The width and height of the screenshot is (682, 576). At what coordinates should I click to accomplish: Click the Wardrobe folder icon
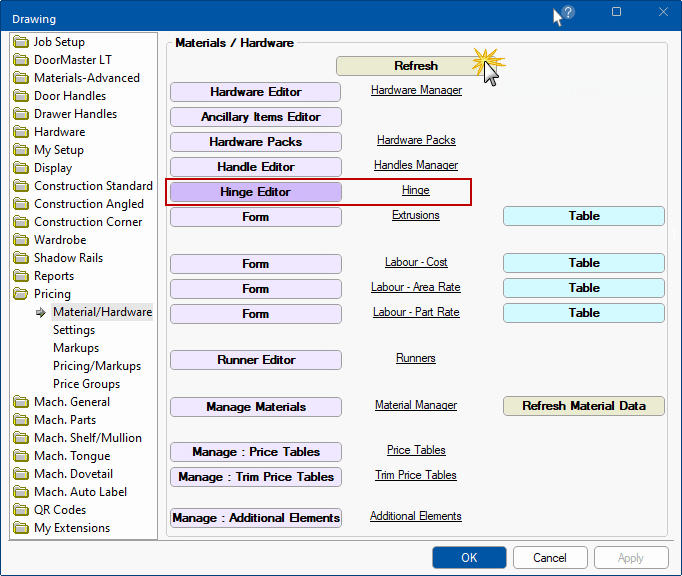[x=20, y=240]
